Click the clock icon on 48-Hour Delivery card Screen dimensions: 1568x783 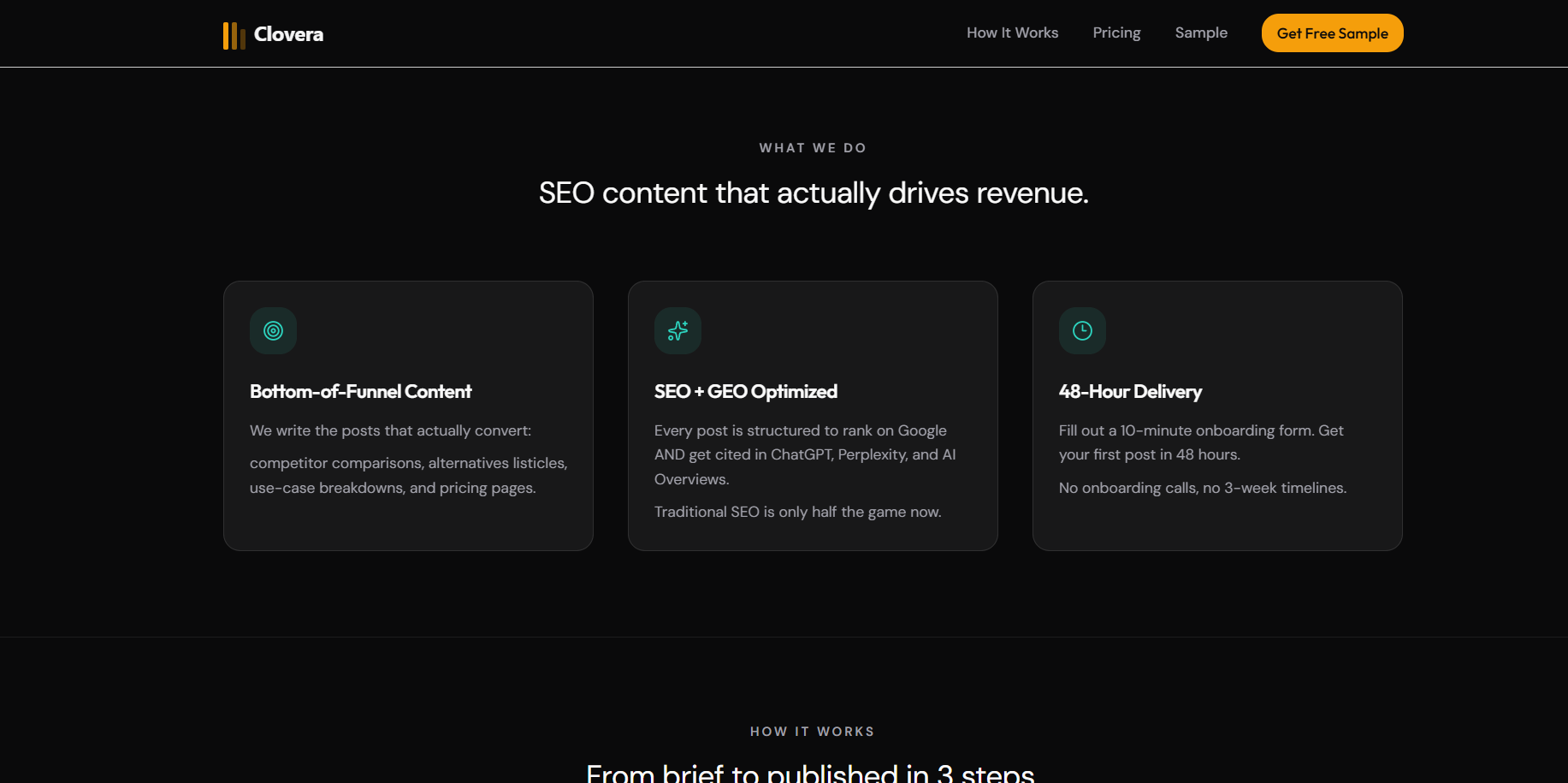click(x=1082, y=330)
